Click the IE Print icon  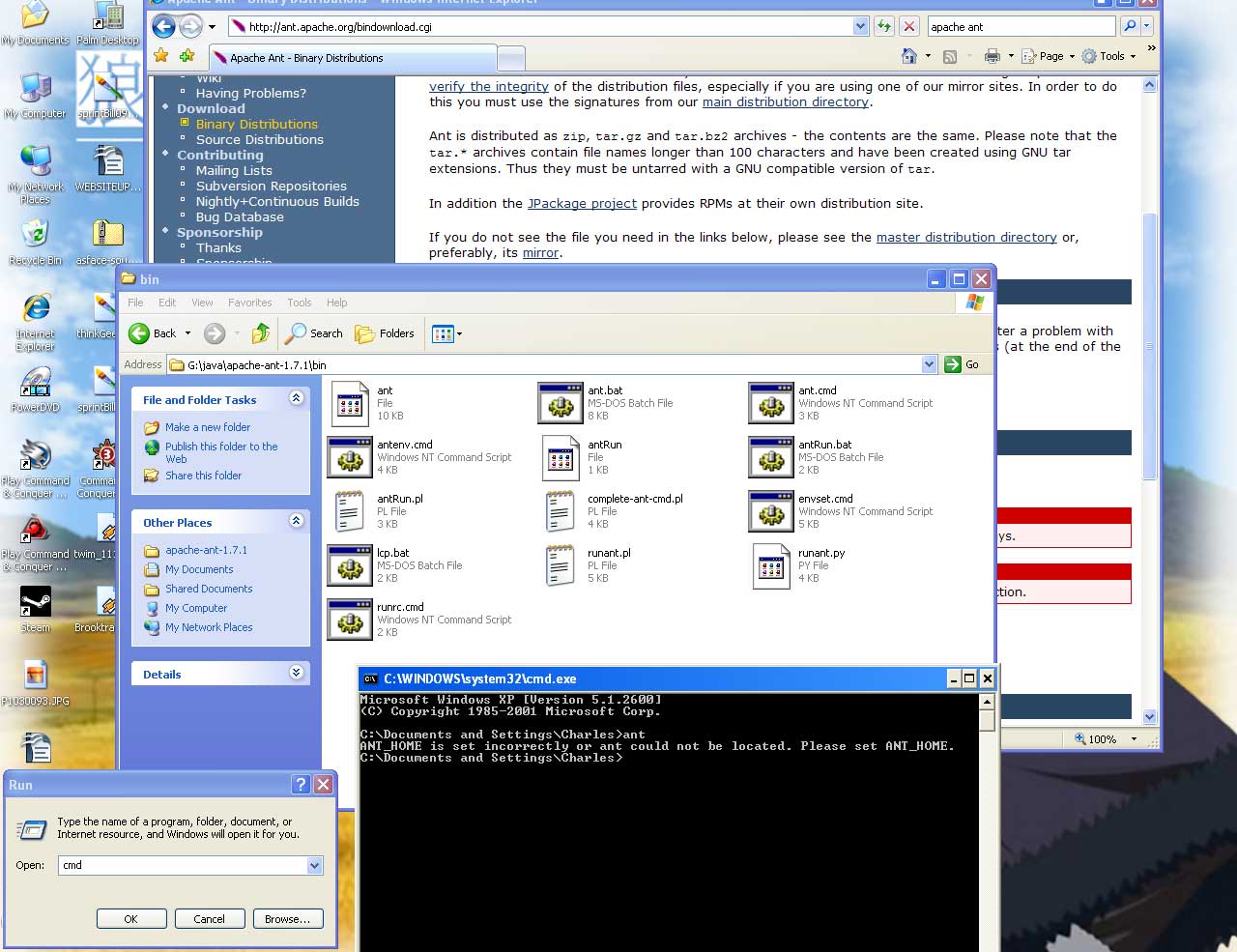992,56
